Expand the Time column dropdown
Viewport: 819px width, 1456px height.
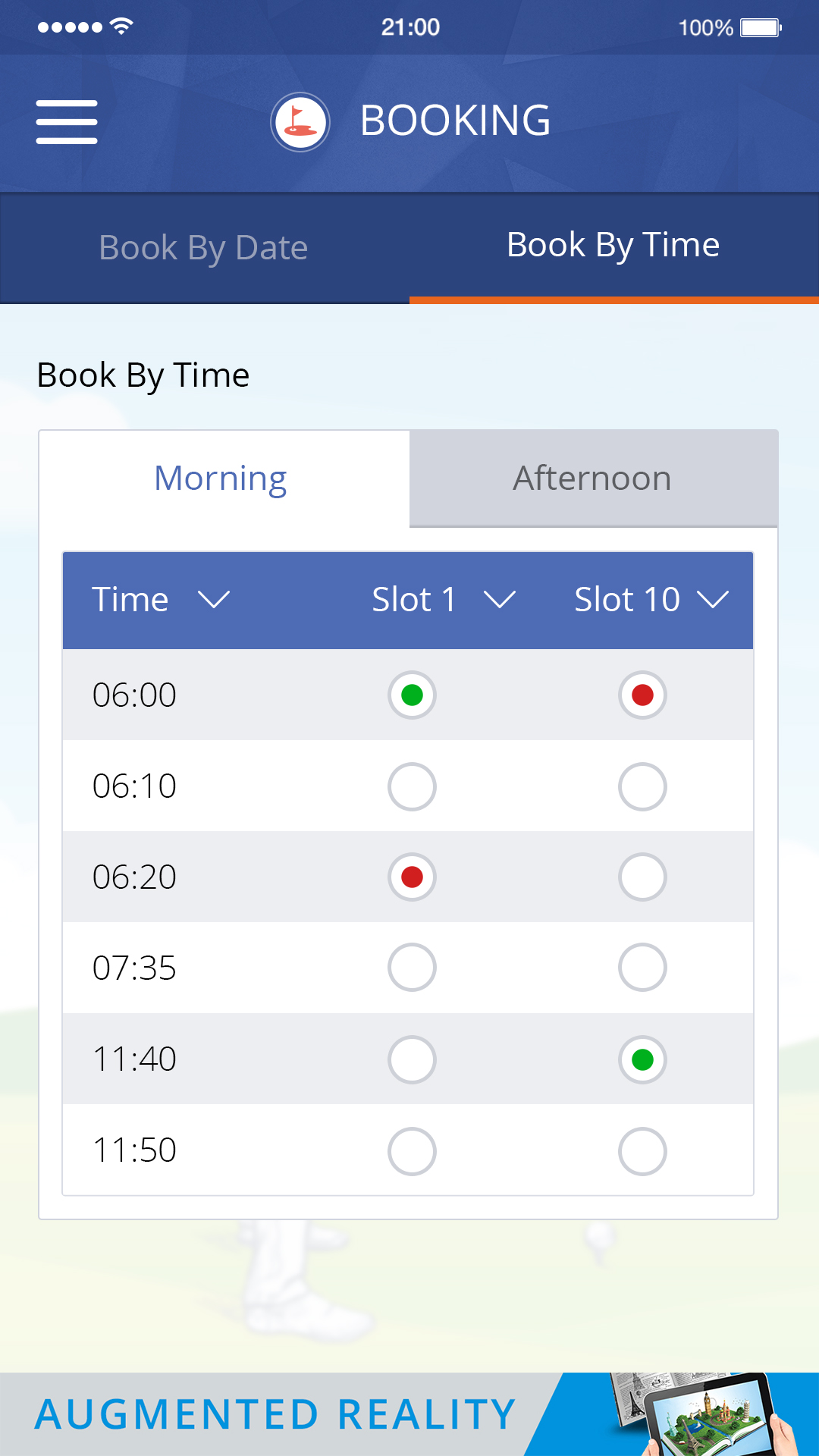pos(214,600)
